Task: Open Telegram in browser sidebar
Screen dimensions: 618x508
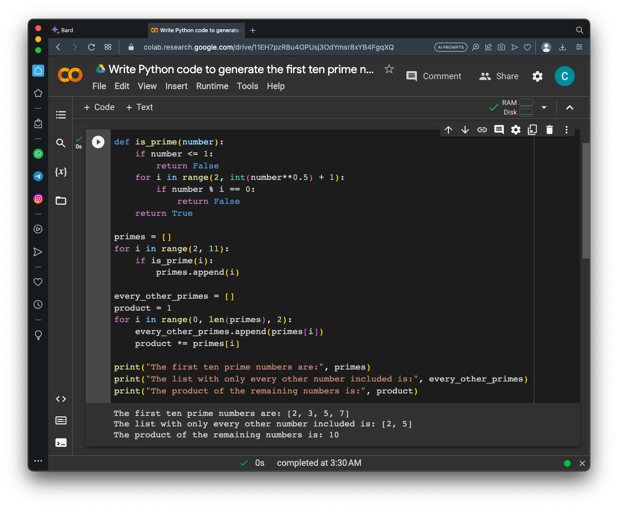Action: pos(38,176)
